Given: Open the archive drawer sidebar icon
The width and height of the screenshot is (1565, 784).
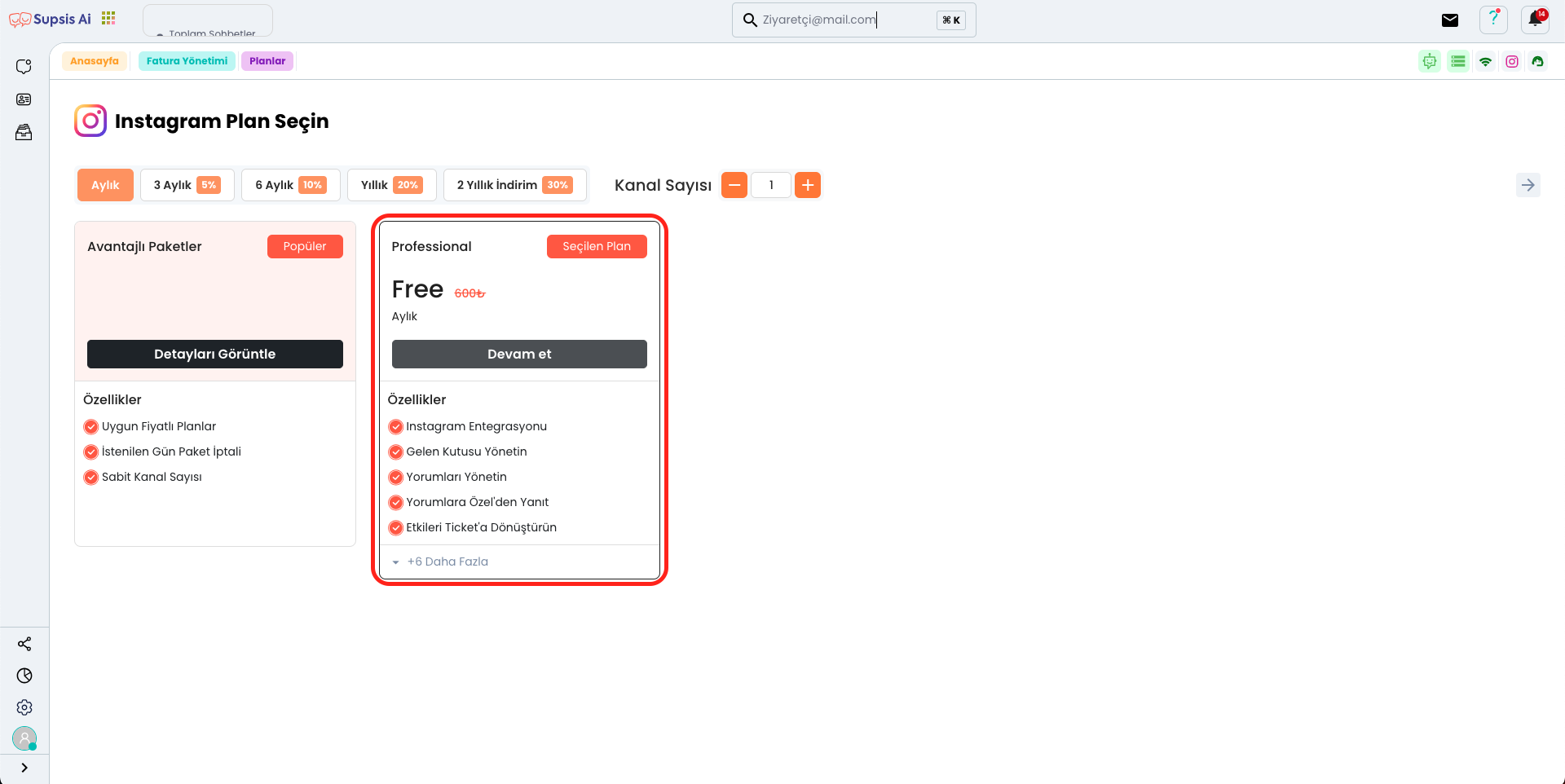Looking at the screenshot, I should tap(24, 132).
